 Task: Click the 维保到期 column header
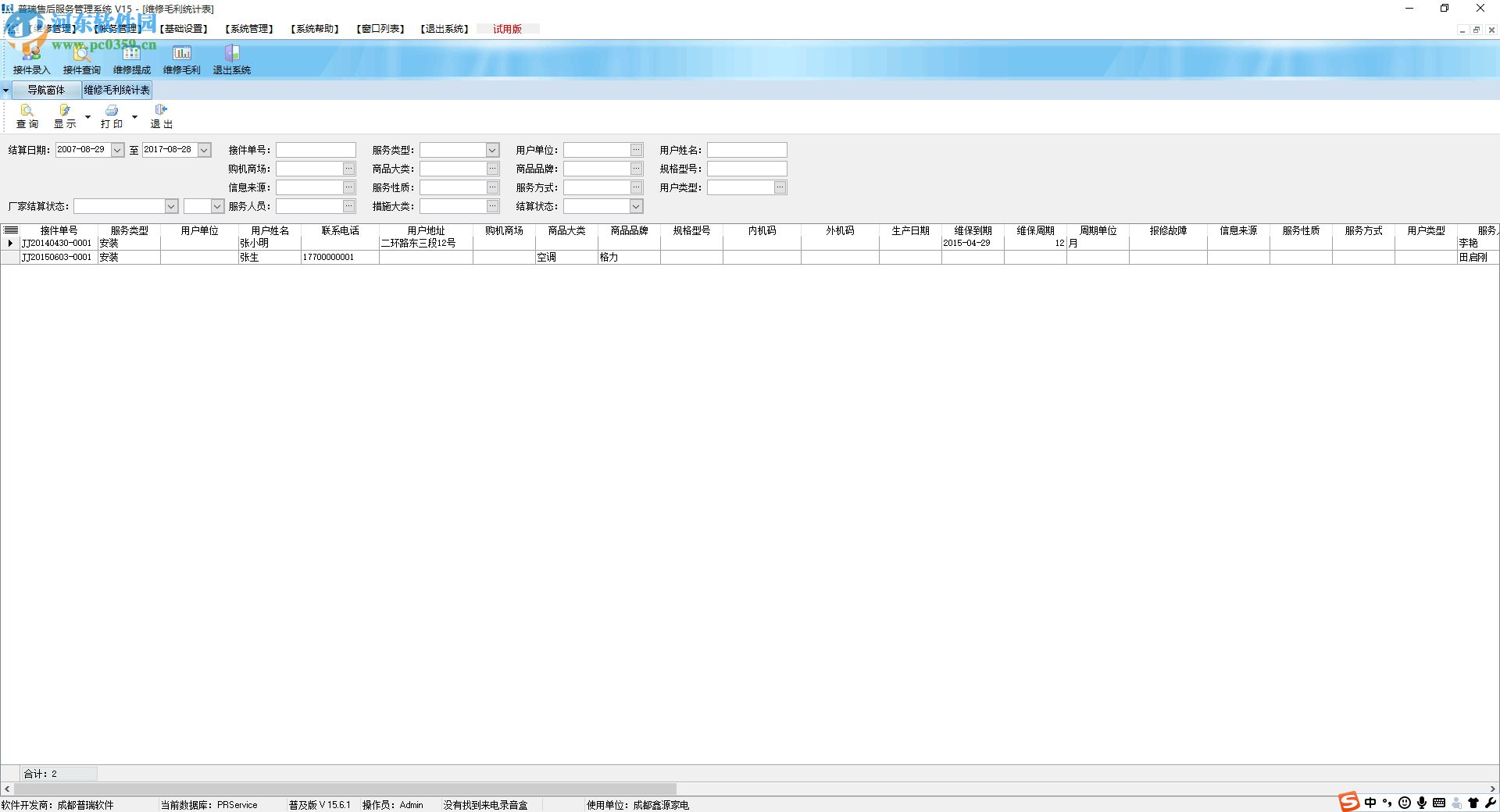[x=973, y=230]
